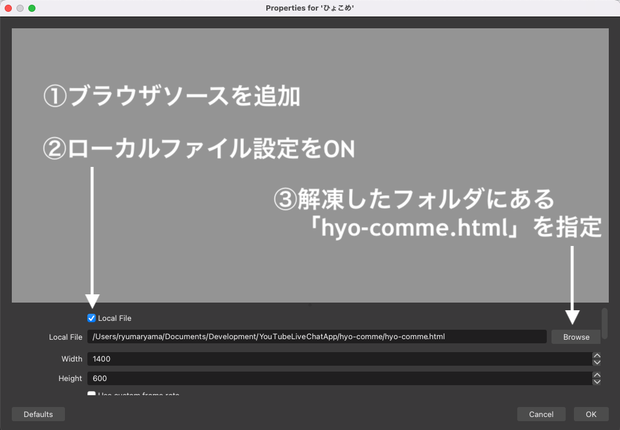Viewport: 620px width, 430px height.
Task: Click the 'Local File' text beside the checkbox
Action: point(115,318)
